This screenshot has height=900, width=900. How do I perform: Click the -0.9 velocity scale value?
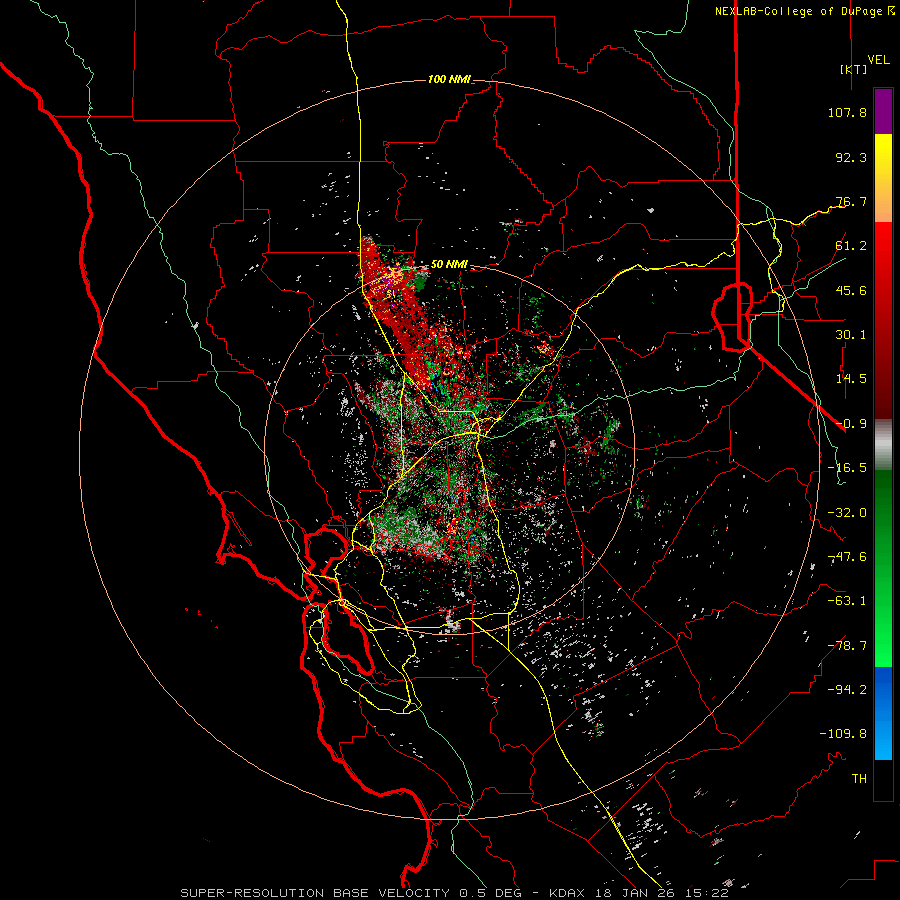[851, 424]
